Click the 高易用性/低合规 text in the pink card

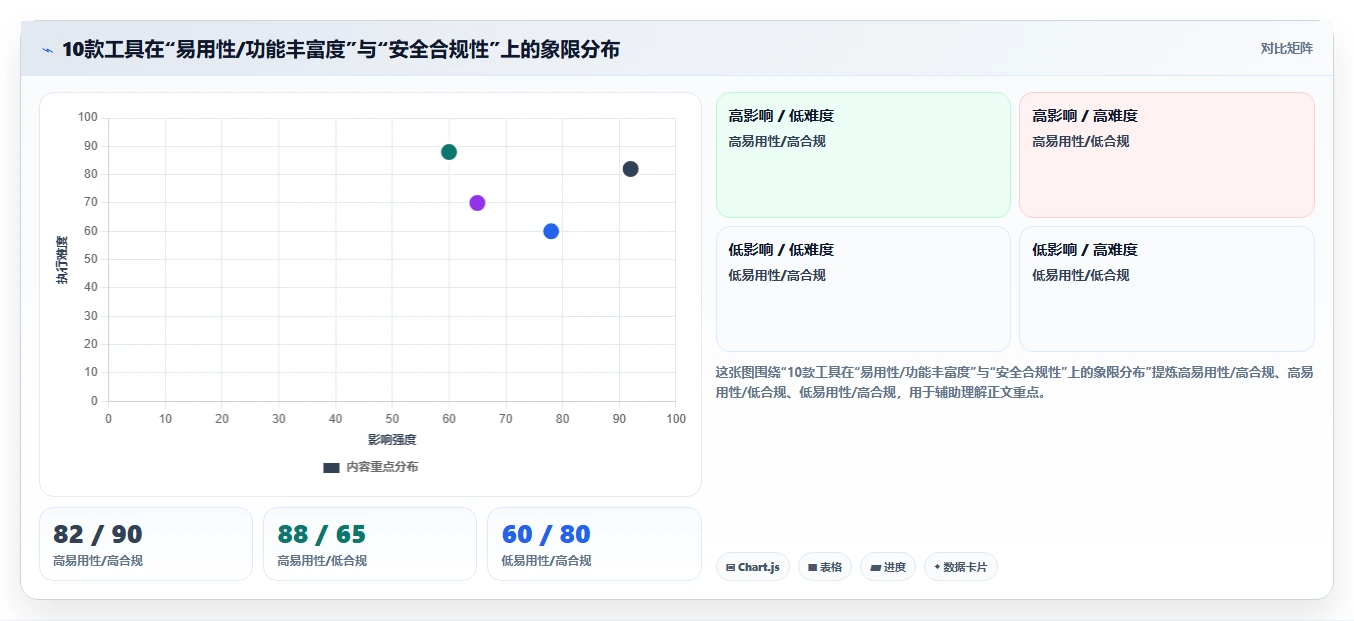pos(1081,141)
